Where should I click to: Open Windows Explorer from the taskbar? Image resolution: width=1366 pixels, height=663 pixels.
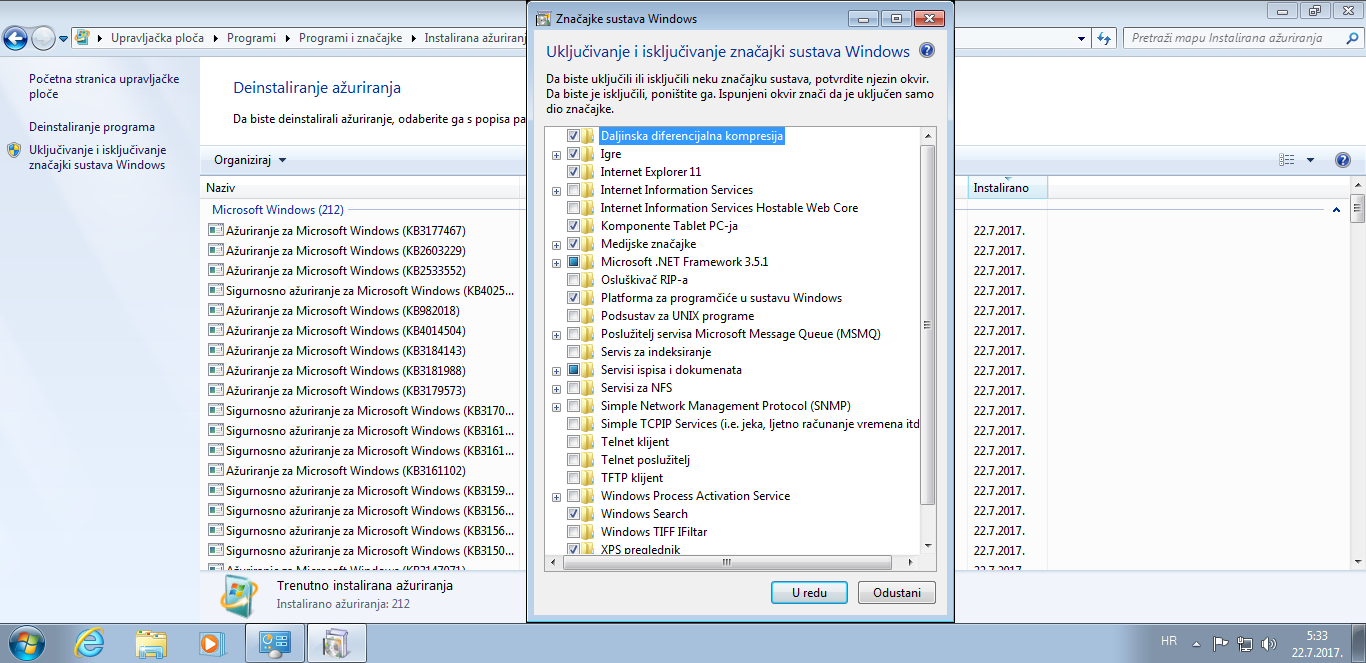[x=151, y=643]
